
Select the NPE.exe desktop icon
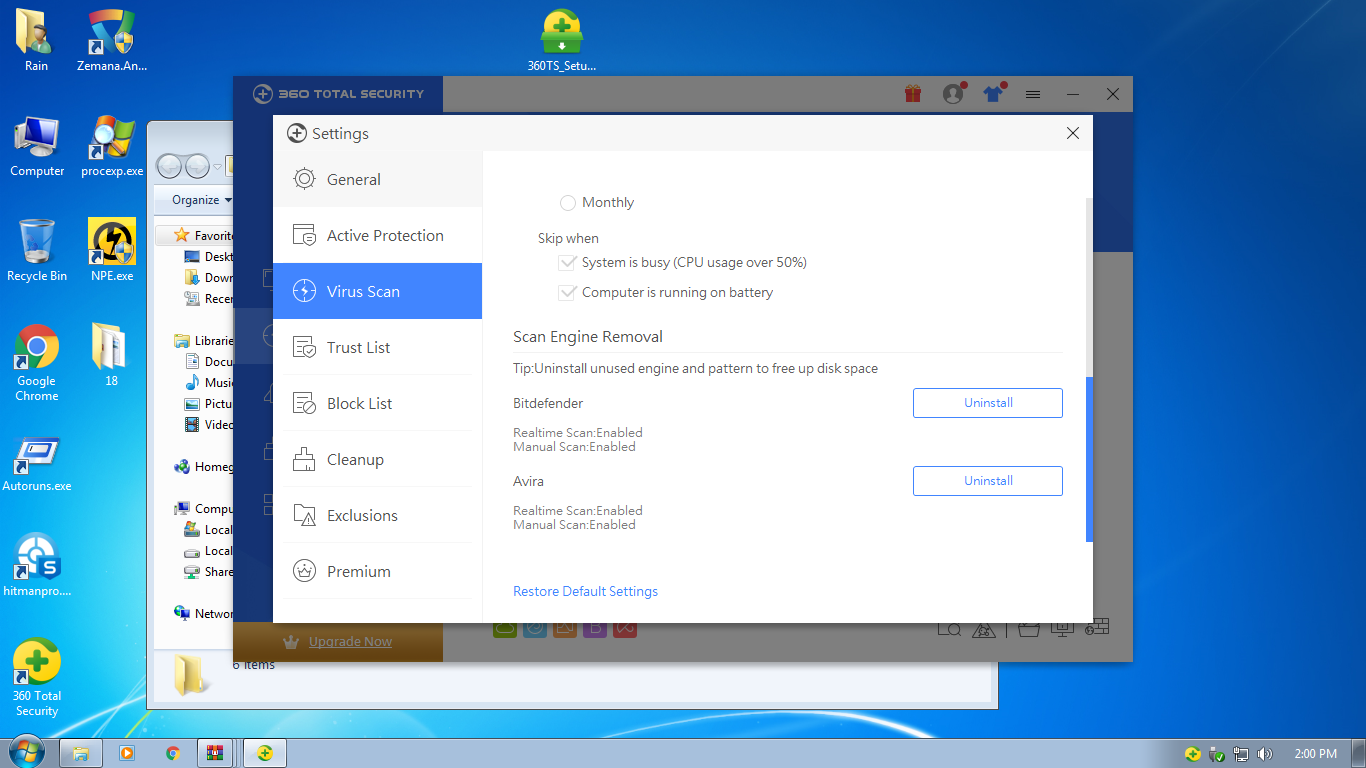(112, 251)
